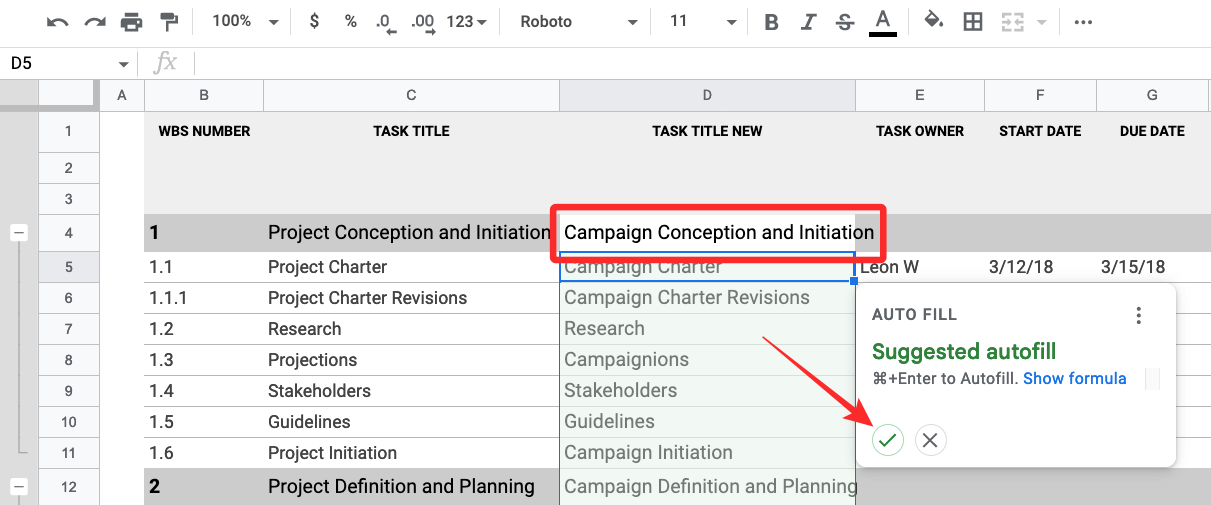Click the 3/15/18 due date cell
Screen dimensions: 1211x505
1153,267
